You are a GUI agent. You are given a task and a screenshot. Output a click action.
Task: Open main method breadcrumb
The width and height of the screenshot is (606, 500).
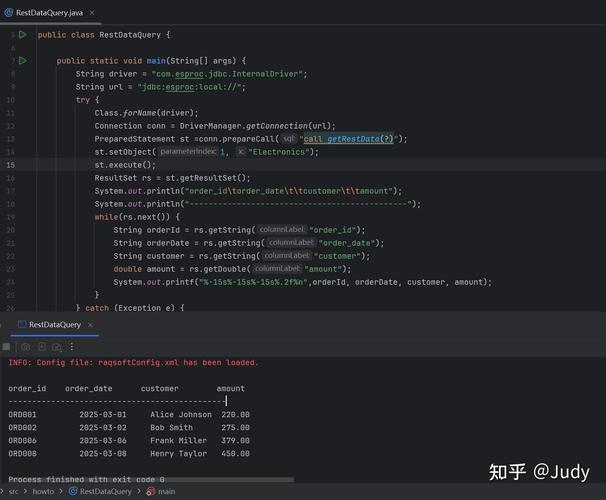tap(161, 491)
